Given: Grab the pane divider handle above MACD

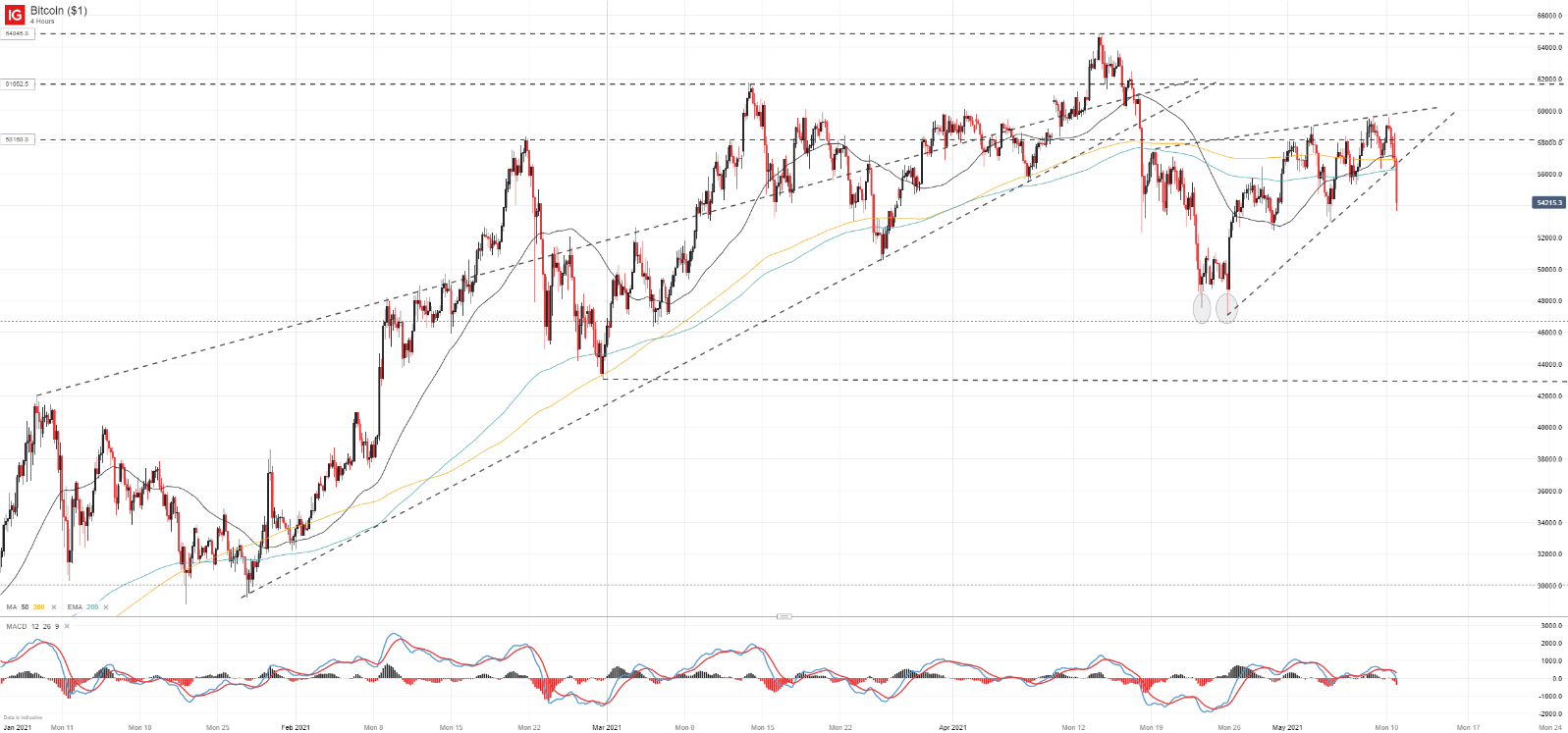Looking at the screenshot, I should tap(784, 616).
